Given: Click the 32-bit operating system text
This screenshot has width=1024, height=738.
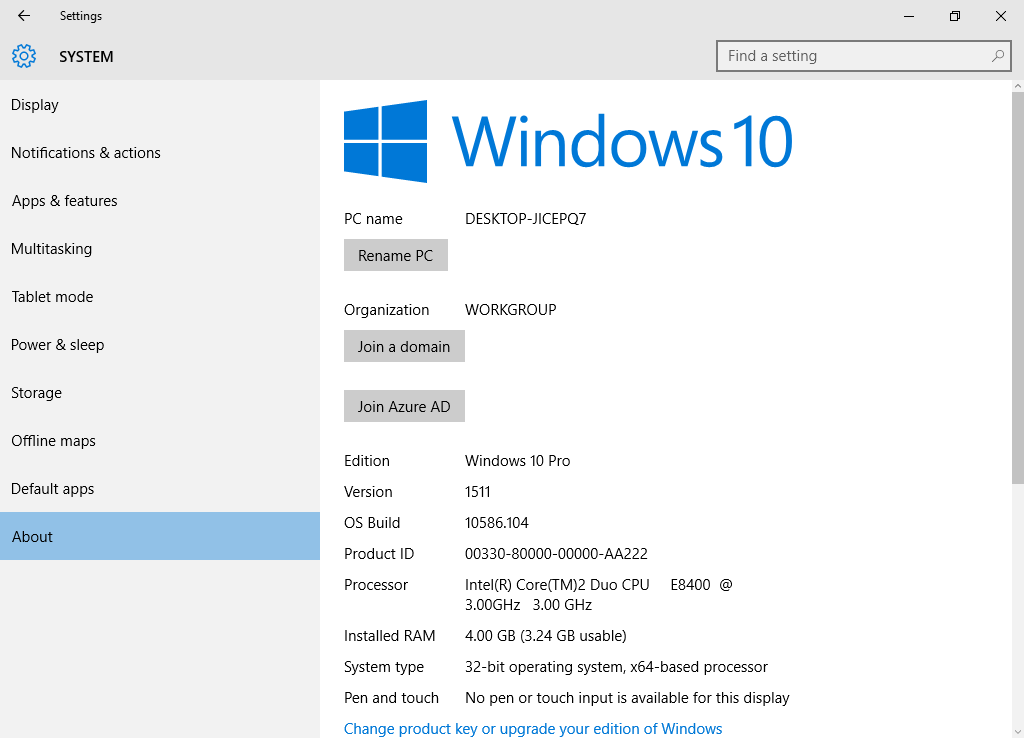Looking at the screenshot, I should tap(616, 667).
